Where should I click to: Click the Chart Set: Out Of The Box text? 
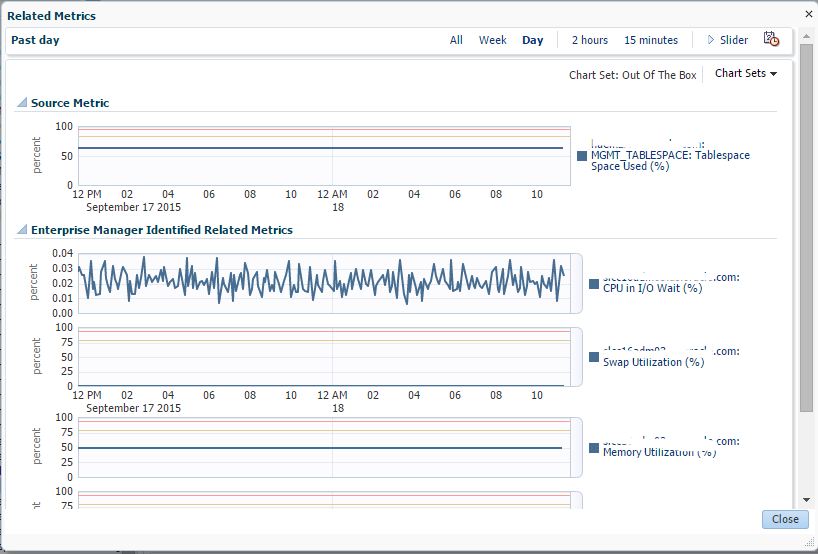[633, 75]
